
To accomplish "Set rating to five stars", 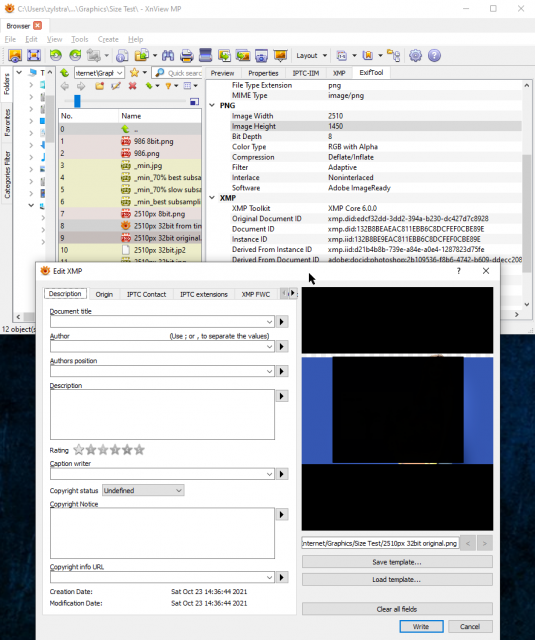I will click(140, 450).
